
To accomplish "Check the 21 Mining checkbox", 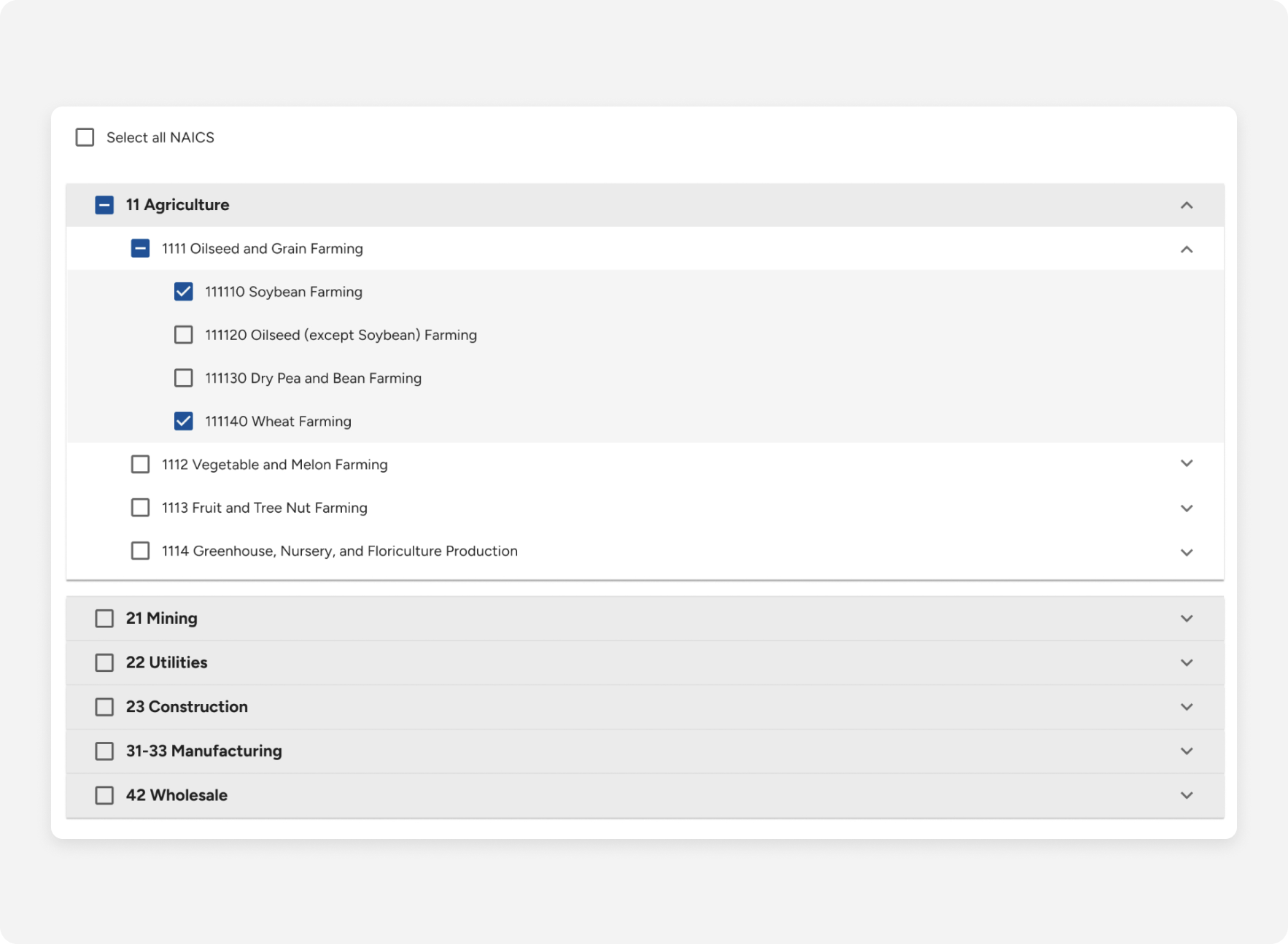I will 104,619.
